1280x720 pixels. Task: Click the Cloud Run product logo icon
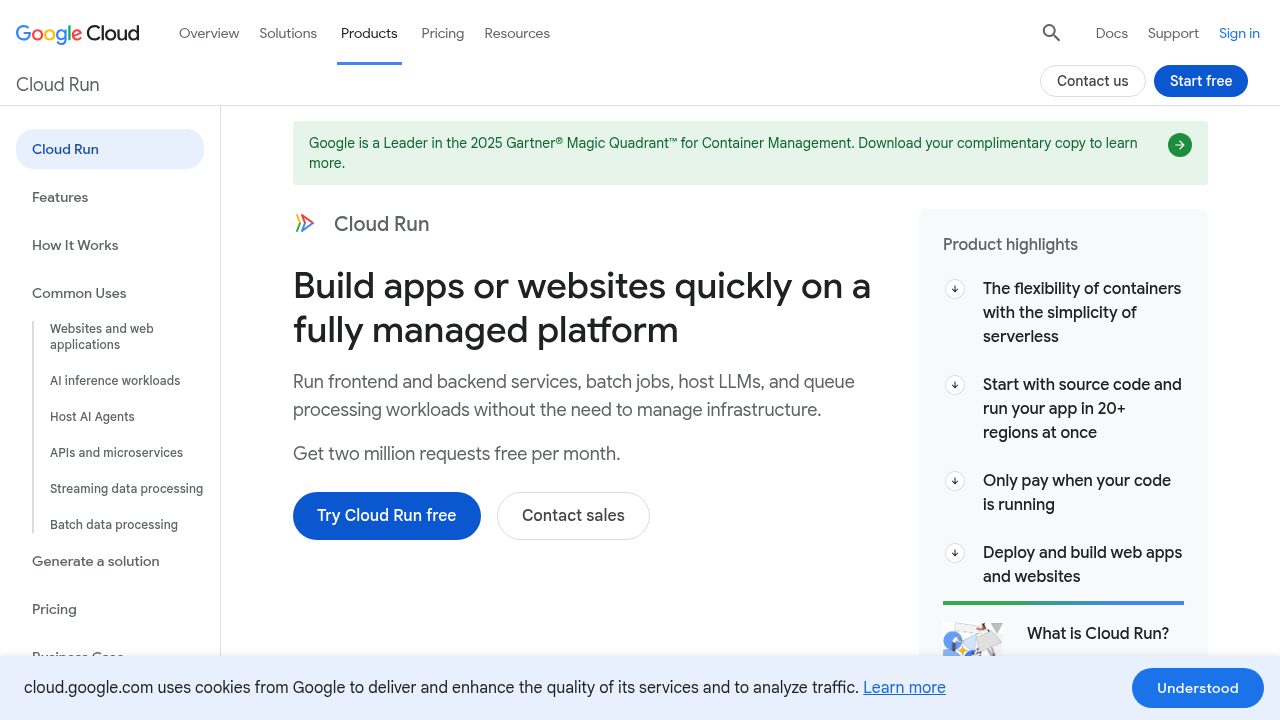click(305, 223)
